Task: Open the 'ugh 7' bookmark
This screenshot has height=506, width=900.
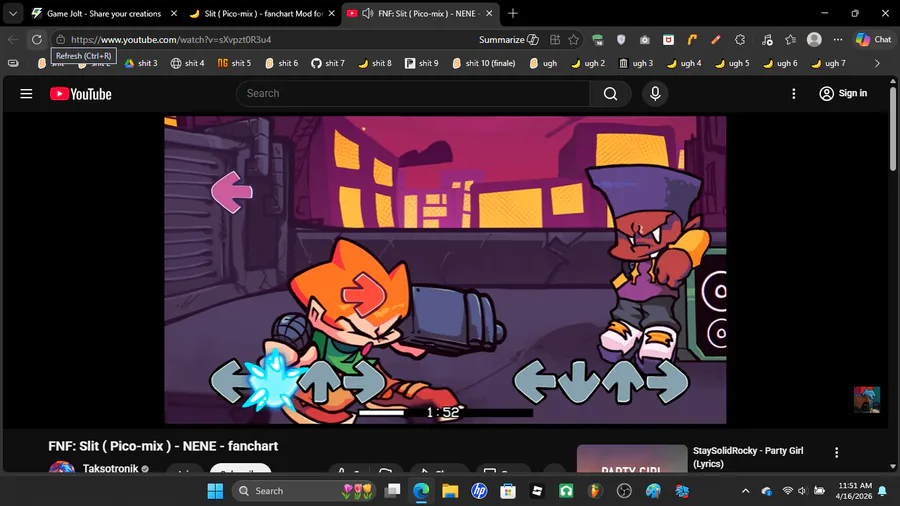Action: (x=828, y=63)
